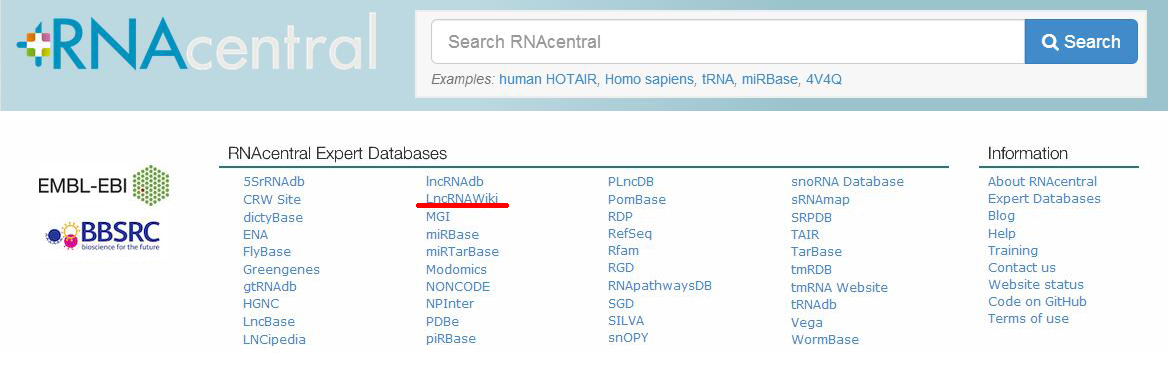The image size is (1168, 378).
Task: Open the ENA database link
Action: tap(256, 234)
